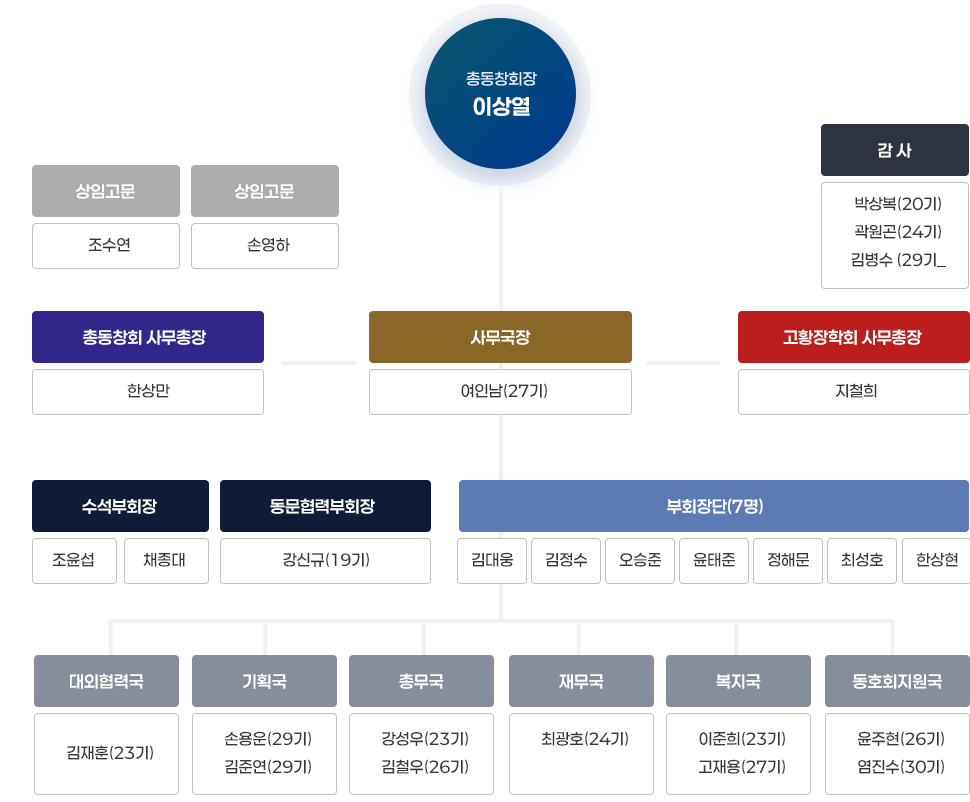This screenshot has height=802, width=970.
Task: Select the 대외협력국 department header
Action: click(x=106, y=681)
